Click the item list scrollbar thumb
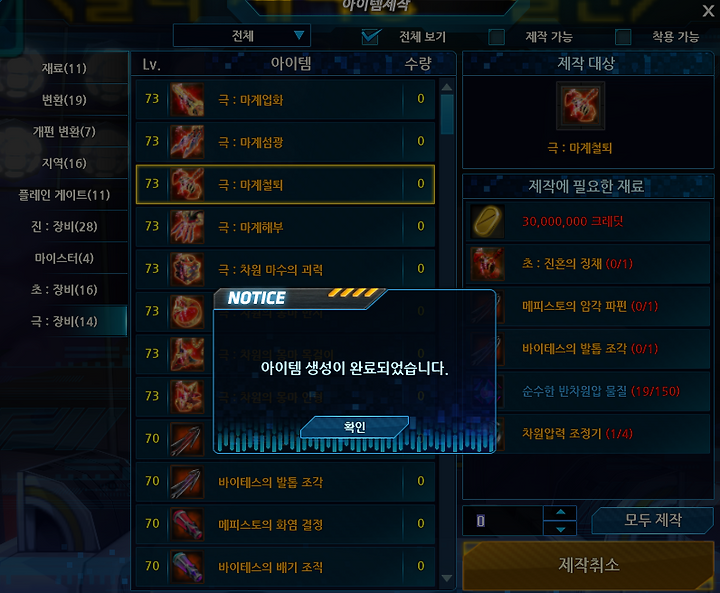The height and width of the screenshot is (593, 720). (x=447, y=114)
